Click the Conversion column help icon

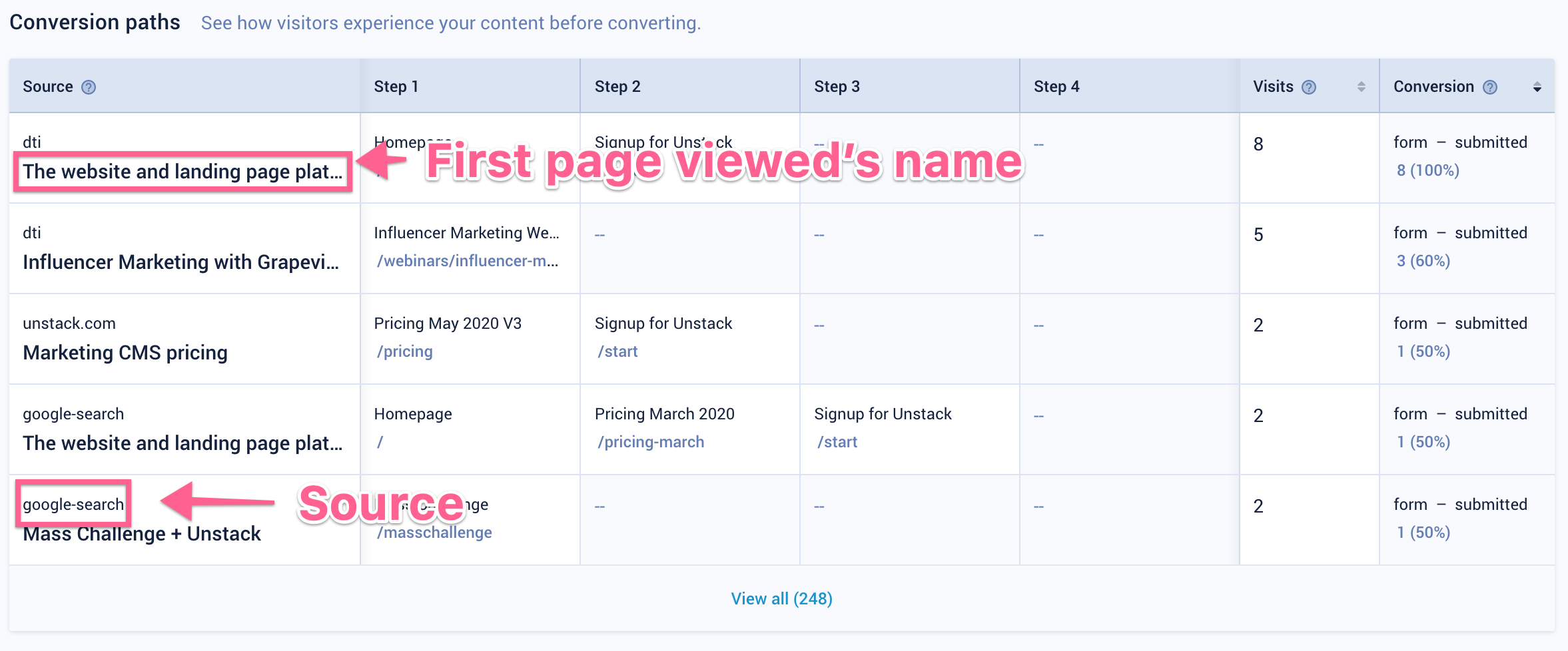tap(1490, 87)
